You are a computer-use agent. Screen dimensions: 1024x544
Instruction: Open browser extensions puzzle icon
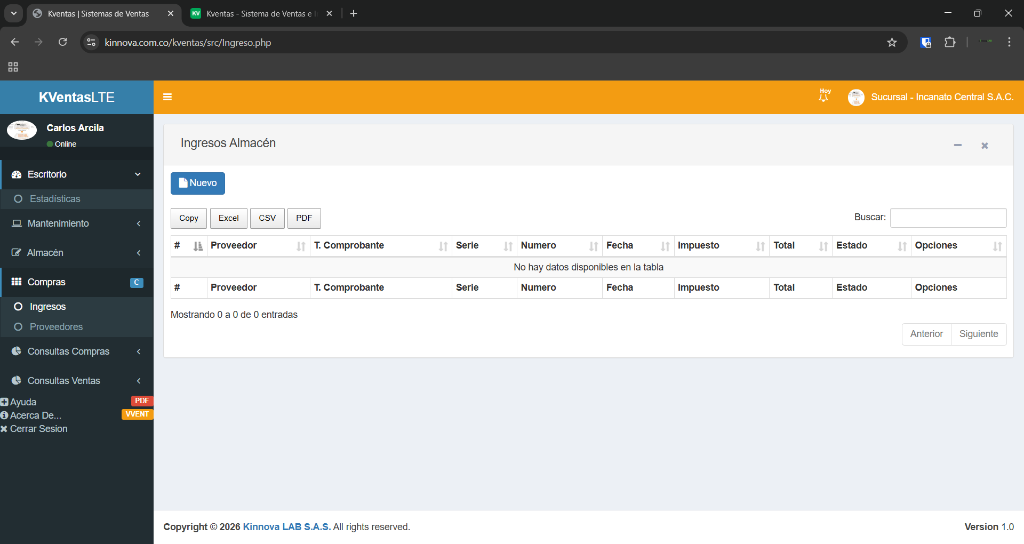click(950, 42)
